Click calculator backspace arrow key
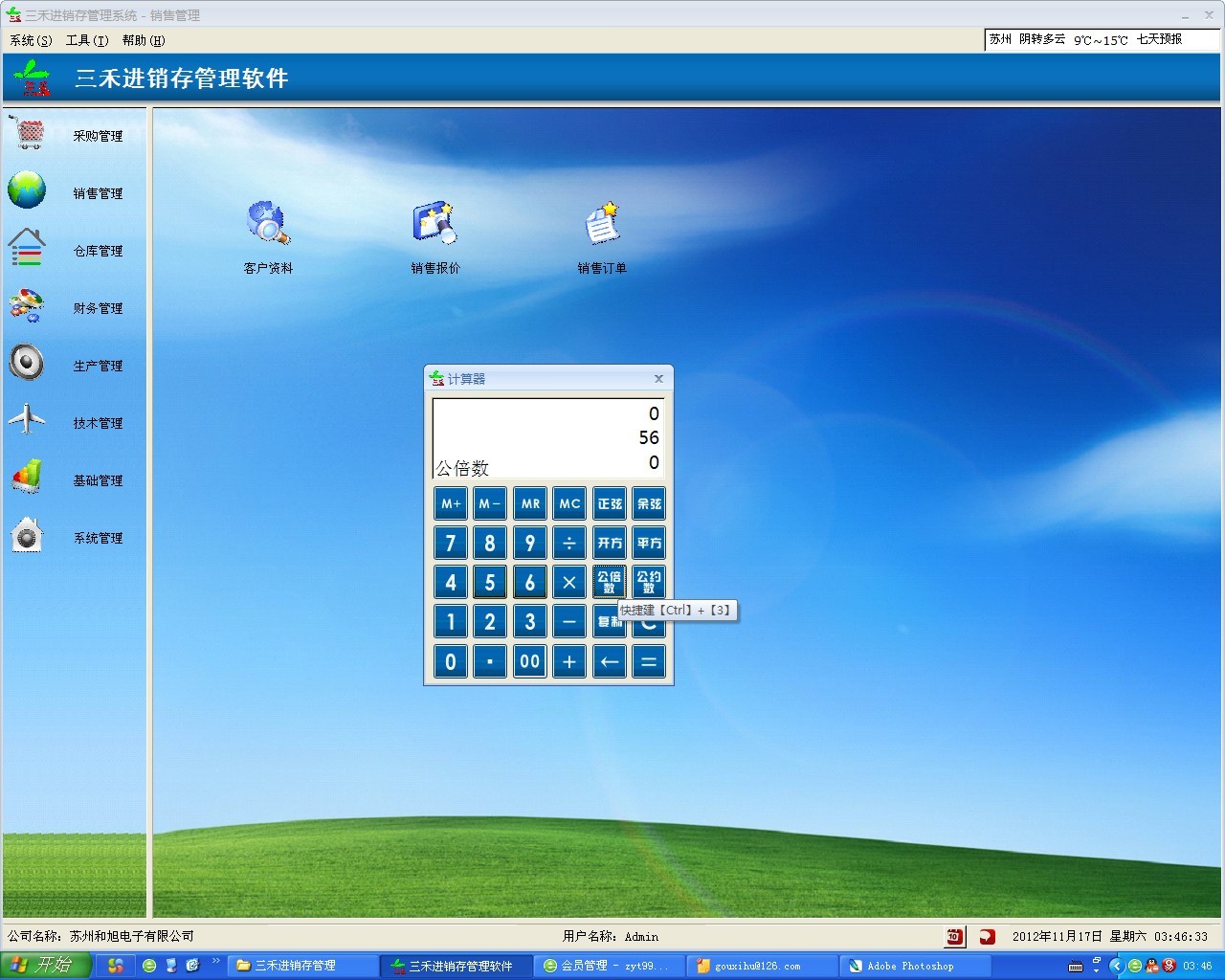The width and height of the screenshot is (1225, 980). coord(610,661)
